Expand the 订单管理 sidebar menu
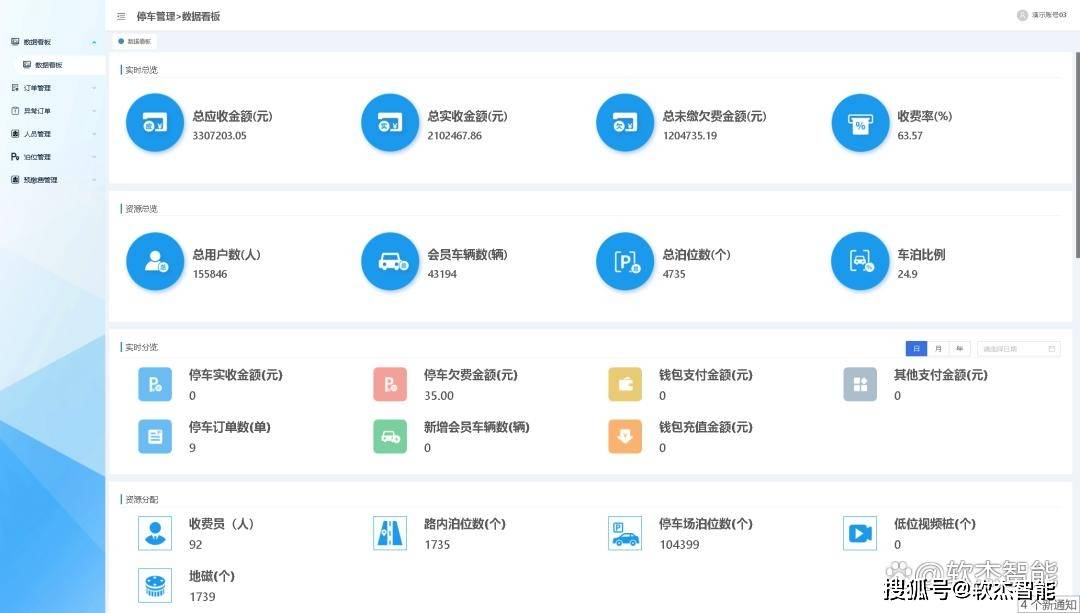The height and width of the screenshot is (613, 1080). point(44,88)
